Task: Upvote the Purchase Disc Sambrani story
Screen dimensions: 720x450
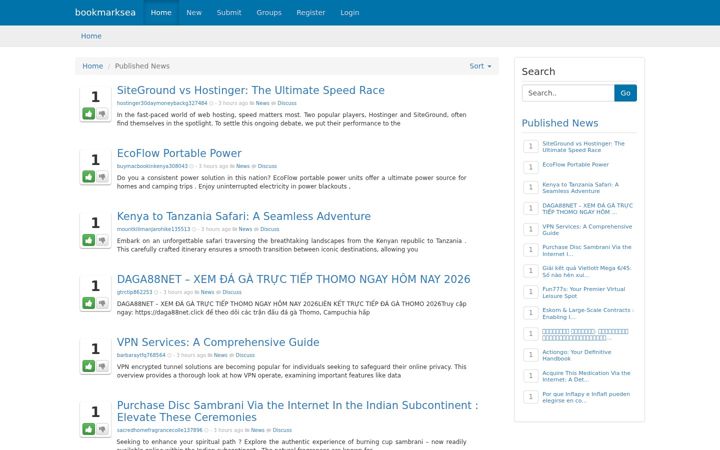Action: [x=89, y=429]
